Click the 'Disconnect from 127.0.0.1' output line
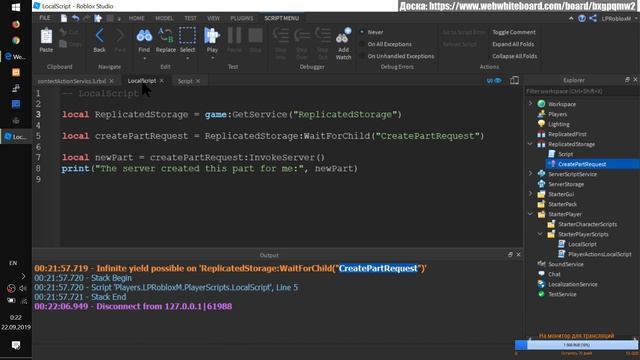This screenshot has width=640, height=360. click(x=133, y=306)
